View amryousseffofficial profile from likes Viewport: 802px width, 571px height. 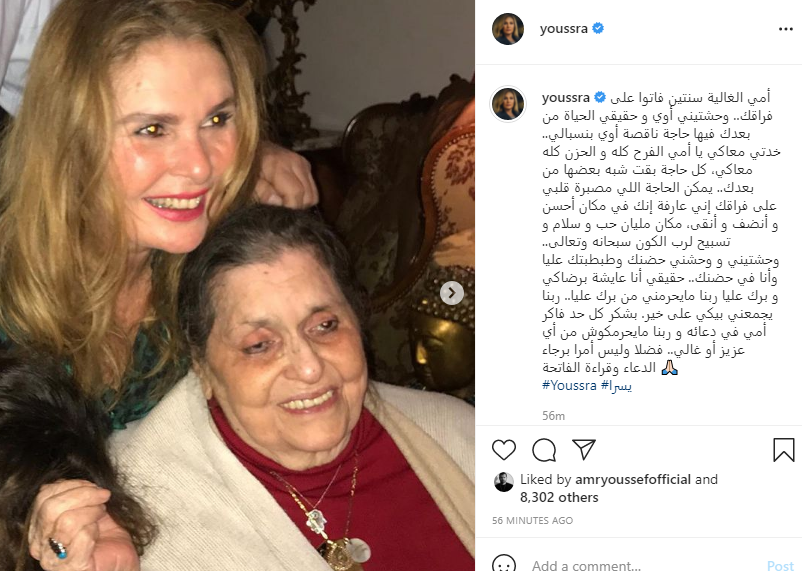[x=633, y=479]
